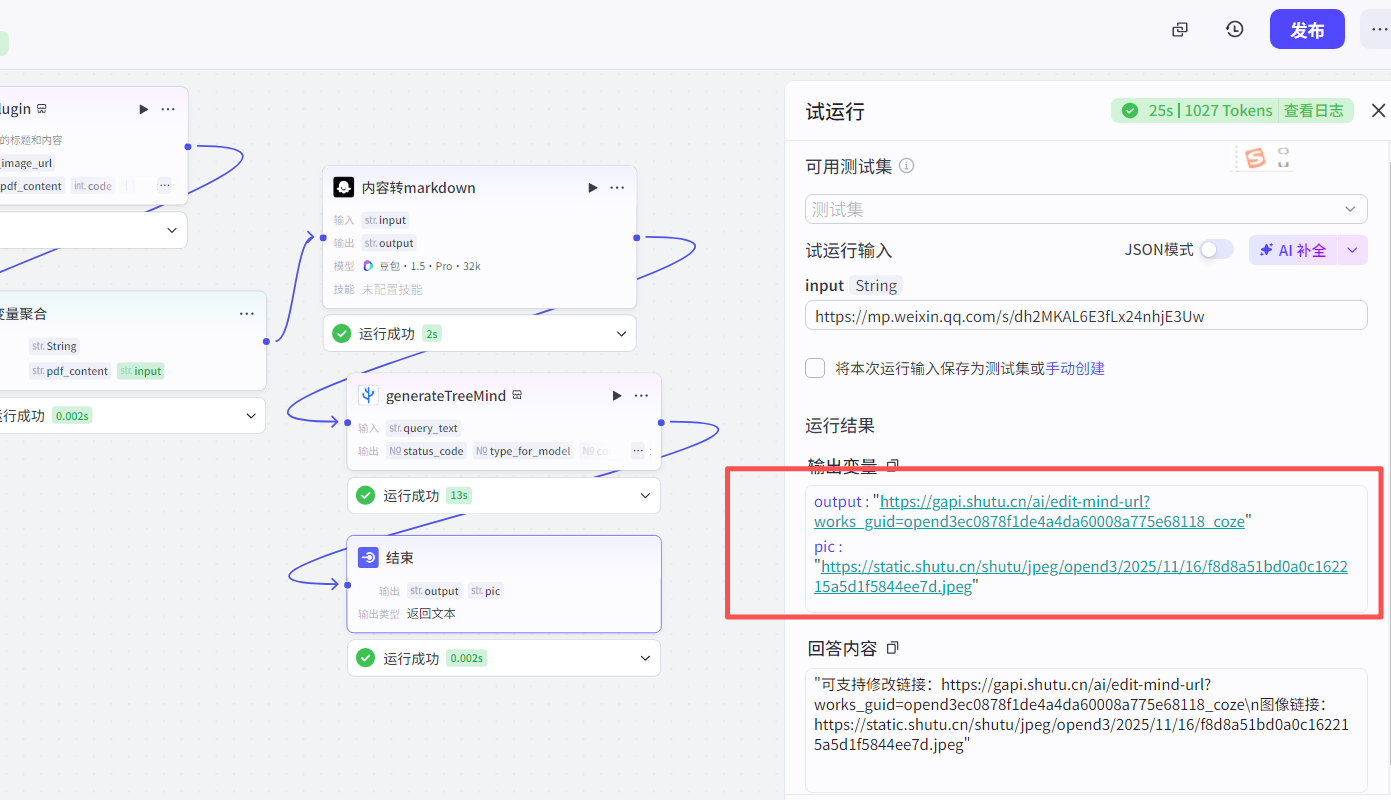Image resolution: width=1391 pixels, height=800 pixels.
Task: Click 查看日志 to view the log
Action: click(1314, 111)
